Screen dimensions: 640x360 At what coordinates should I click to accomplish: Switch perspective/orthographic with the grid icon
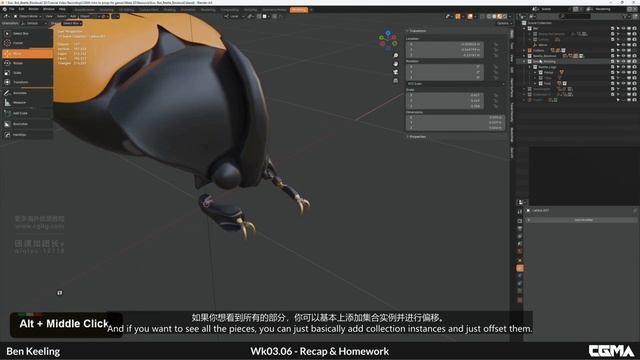tap(396, 81)
